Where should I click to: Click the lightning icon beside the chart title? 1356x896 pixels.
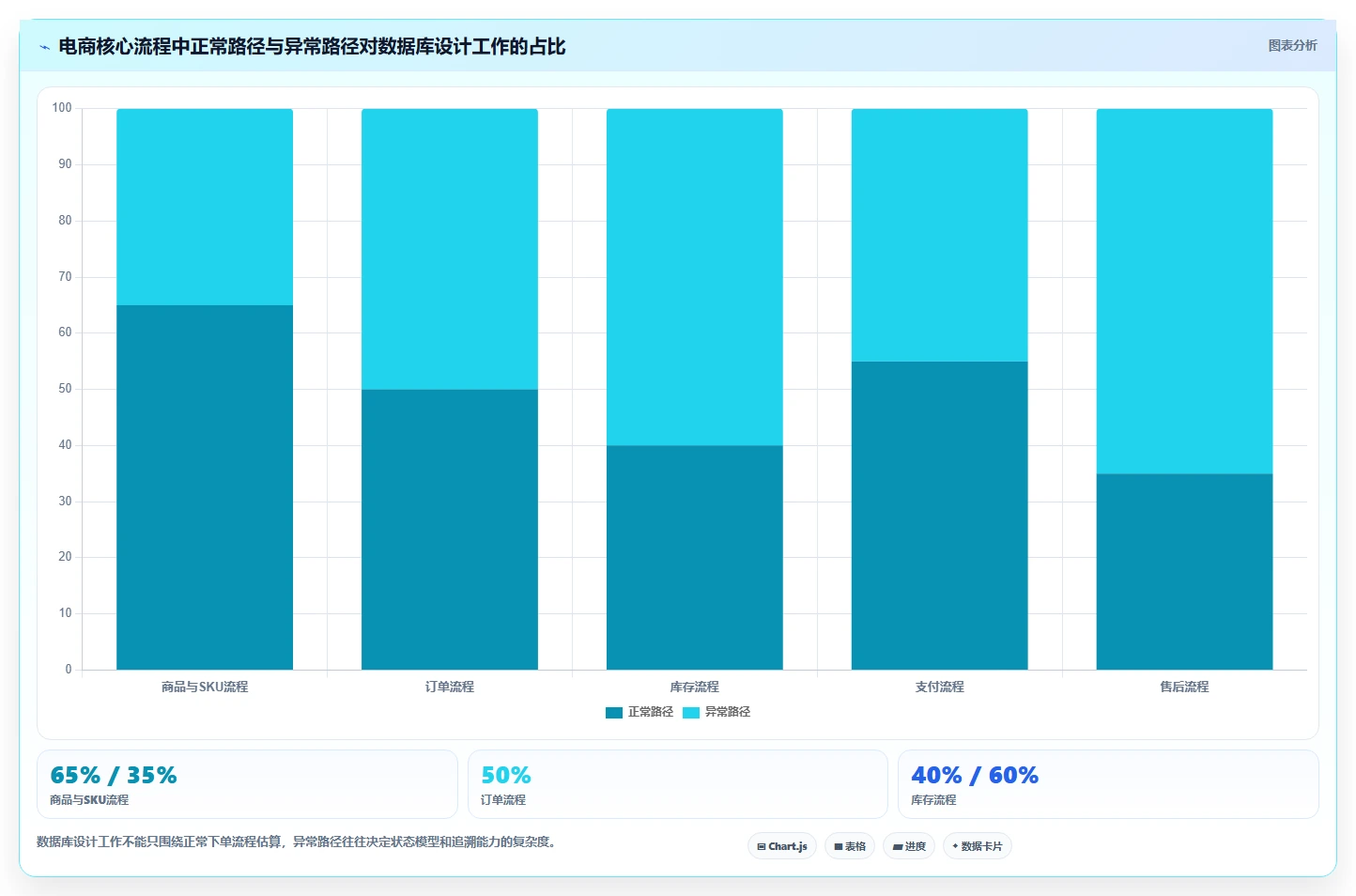(44, 47)
